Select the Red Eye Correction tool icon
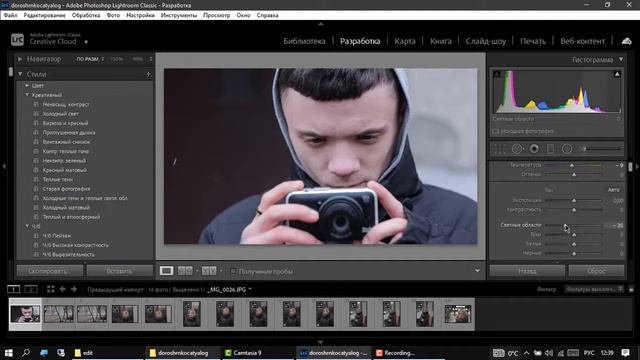Screen dimensions: 640x360 534,149
